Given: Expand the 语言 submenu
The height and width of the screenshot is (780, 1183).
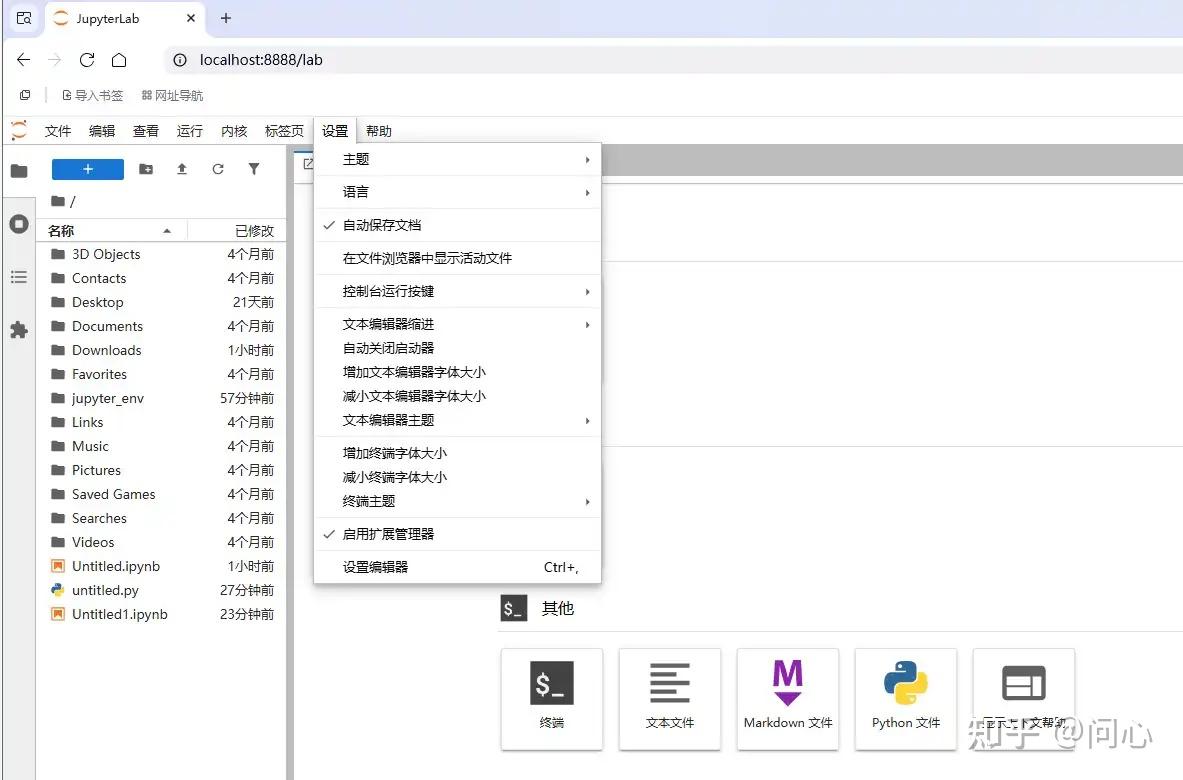Looking at the screenshot, I should pos(356,191).
